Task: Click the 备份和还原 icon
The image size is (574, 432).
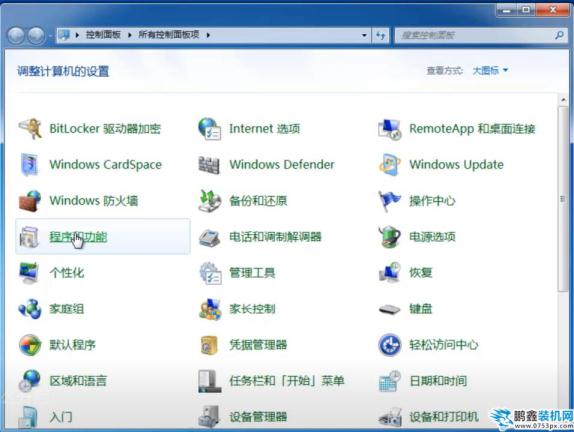Action: tap(209, 201)
